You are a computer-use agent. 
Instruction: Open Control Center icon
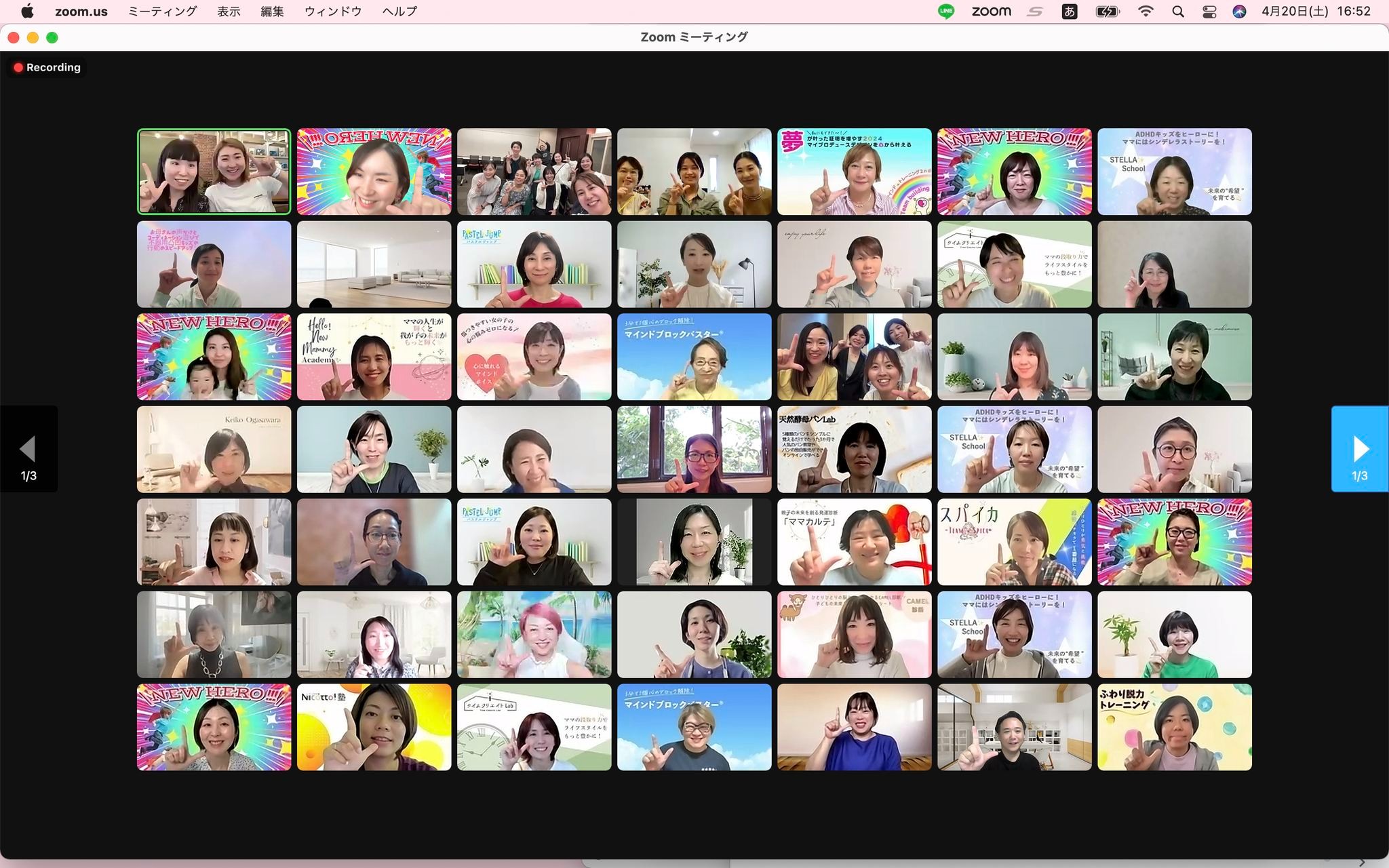[1209, 12]
